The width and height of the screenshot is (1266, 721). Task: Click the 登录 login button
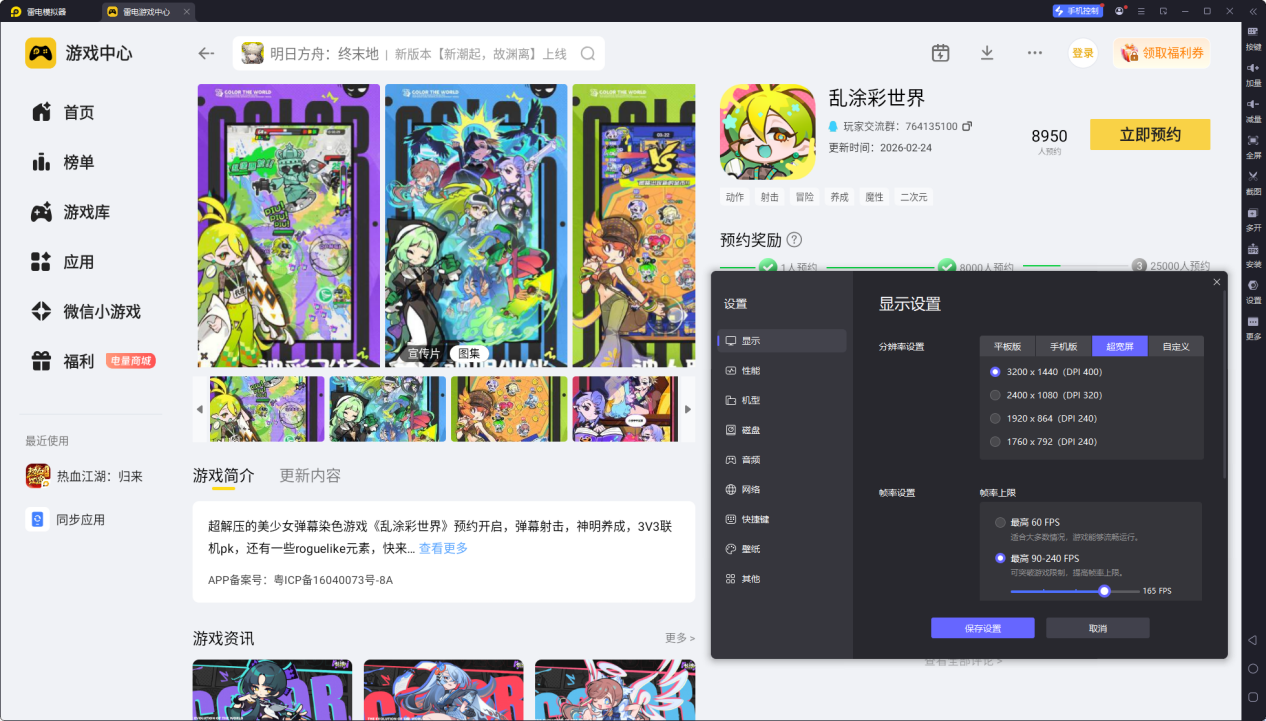[1083, 53]
